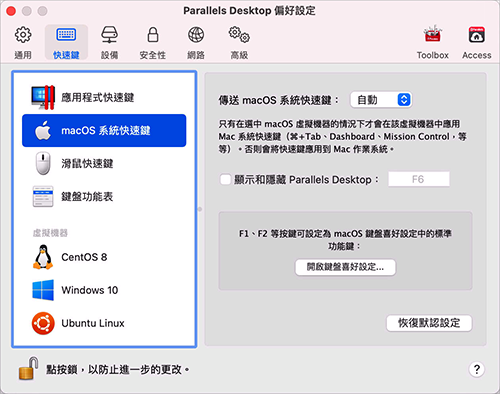
Task: Open the Toolbox toolbar icon
Action: pos(433,43)
